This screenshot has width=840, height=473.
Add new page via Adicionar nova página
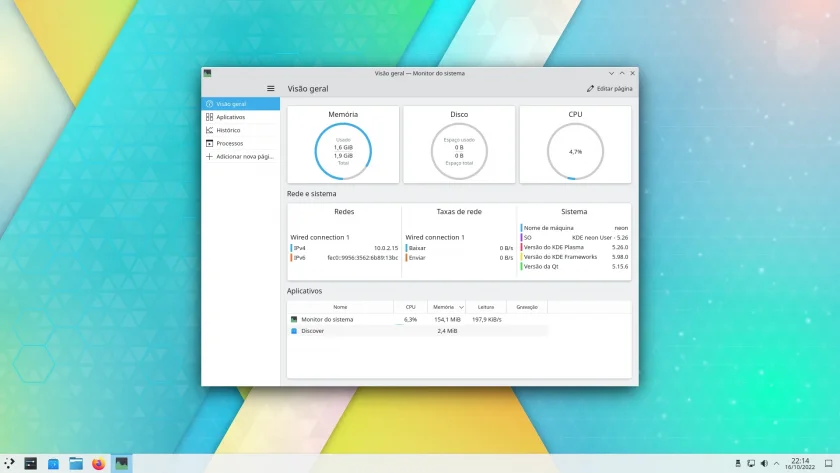point(241,156)
